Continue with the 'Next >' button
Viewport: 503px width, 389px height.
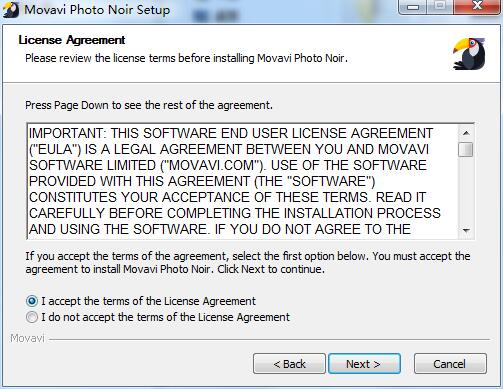(364, 364)
